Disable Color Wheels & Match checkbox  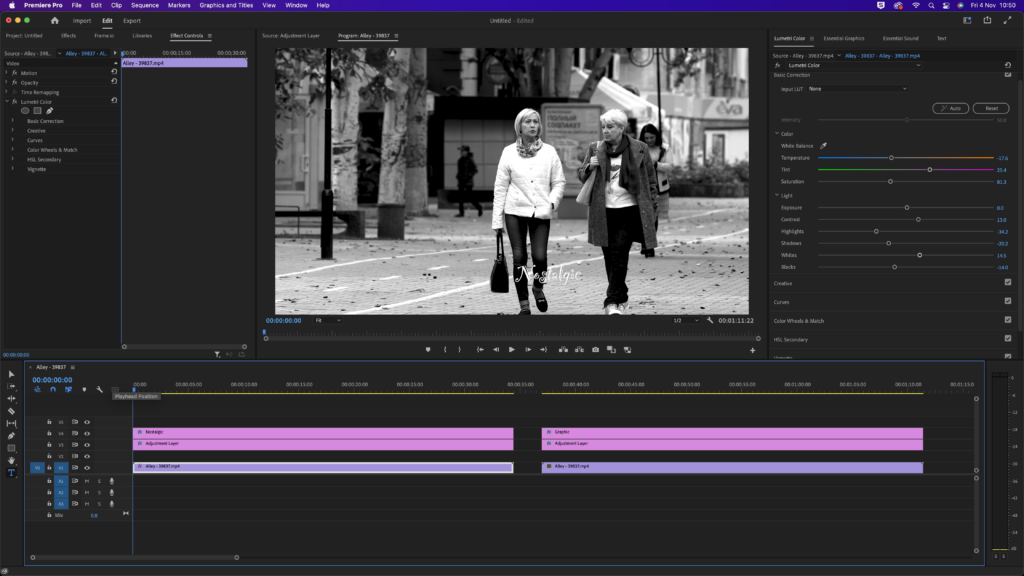click(1008, 320)
